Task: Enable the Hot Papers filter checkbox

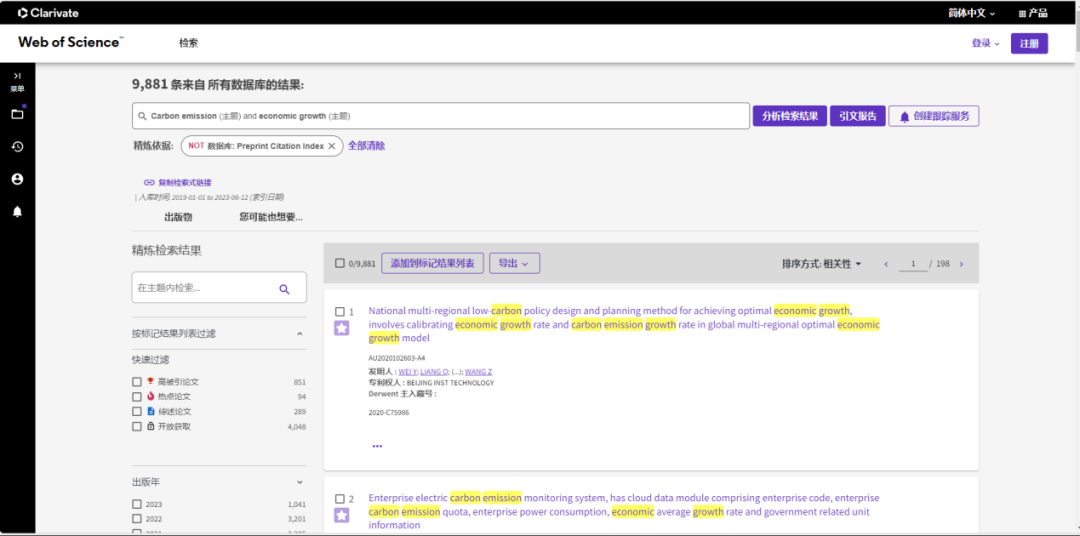Action: (x=137, y=397)
